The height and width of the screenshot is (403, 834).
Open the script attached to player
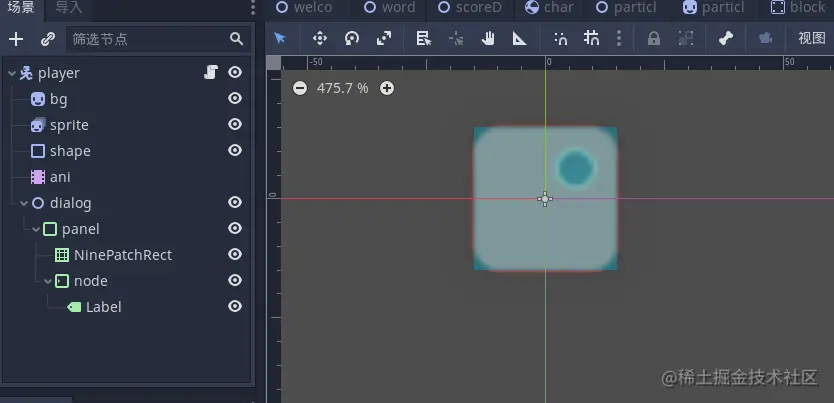tap(211, 72)
